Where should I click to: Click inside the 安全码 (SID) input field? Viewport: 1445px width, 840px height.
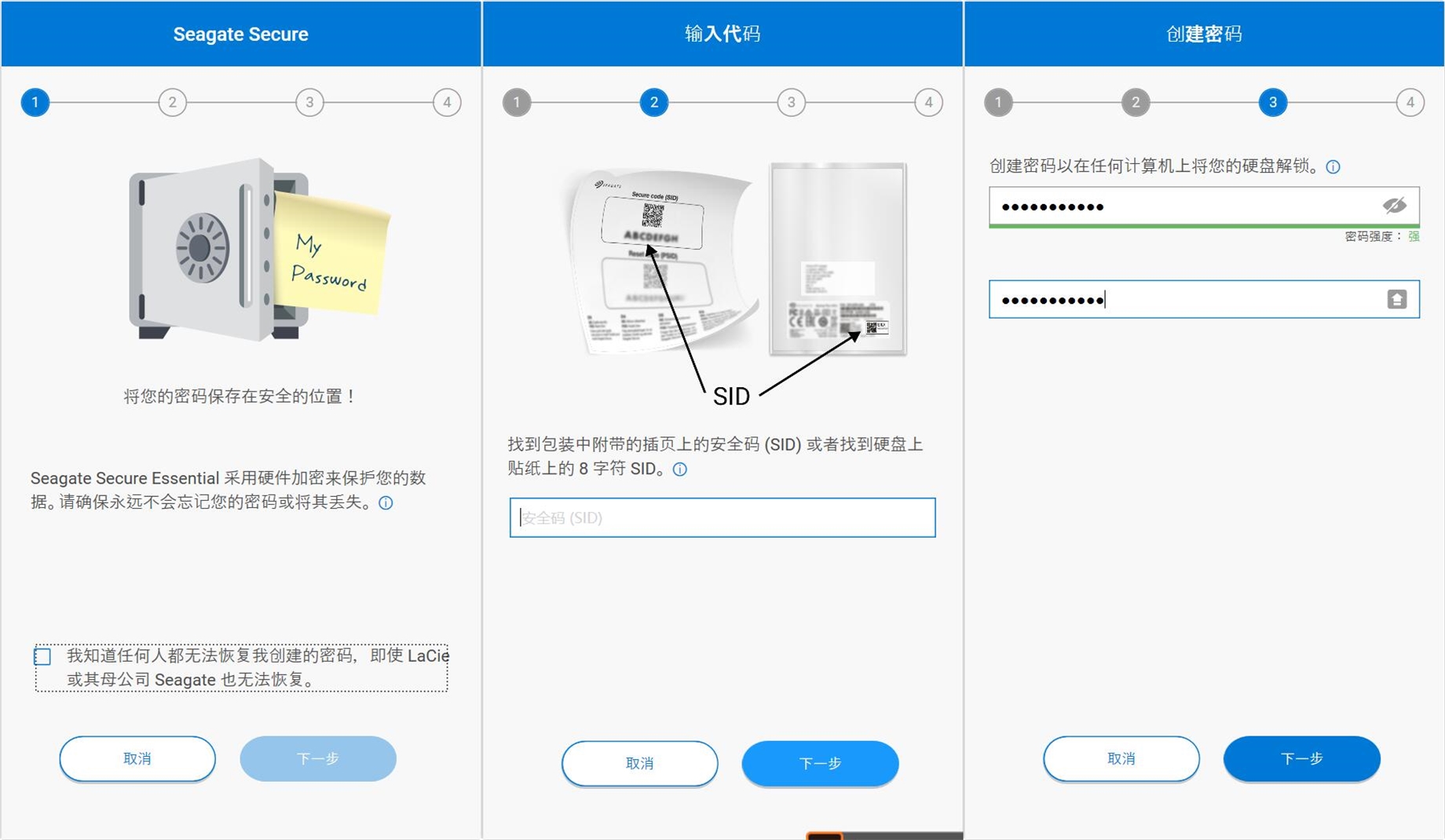click(x=722, y=517)
